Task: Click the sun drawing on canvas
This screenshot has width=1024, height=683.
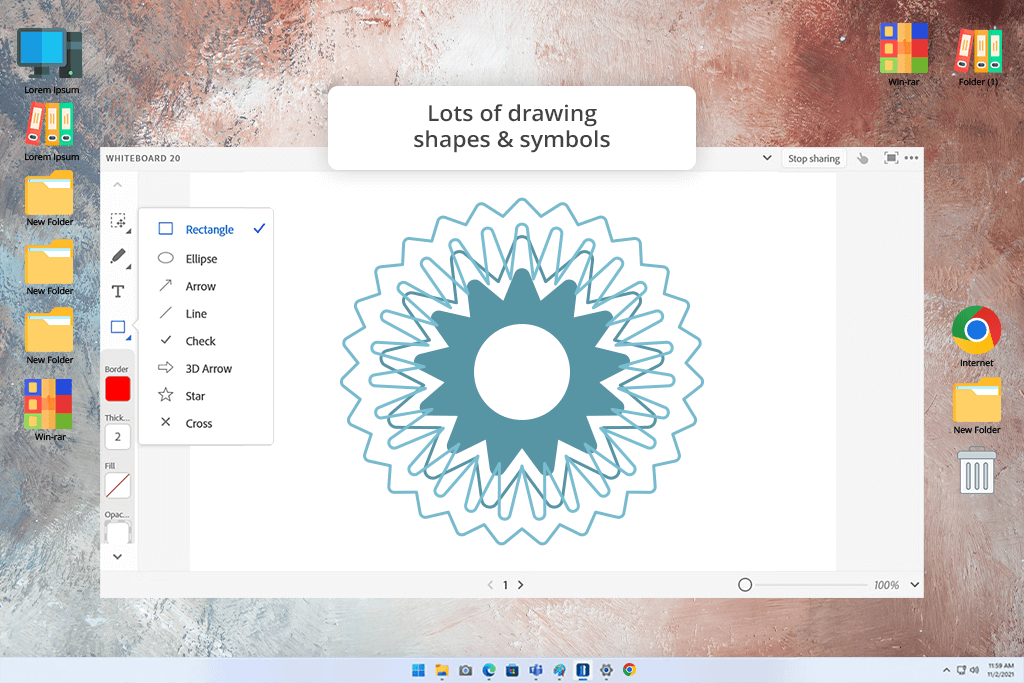Action: point(522,372)
